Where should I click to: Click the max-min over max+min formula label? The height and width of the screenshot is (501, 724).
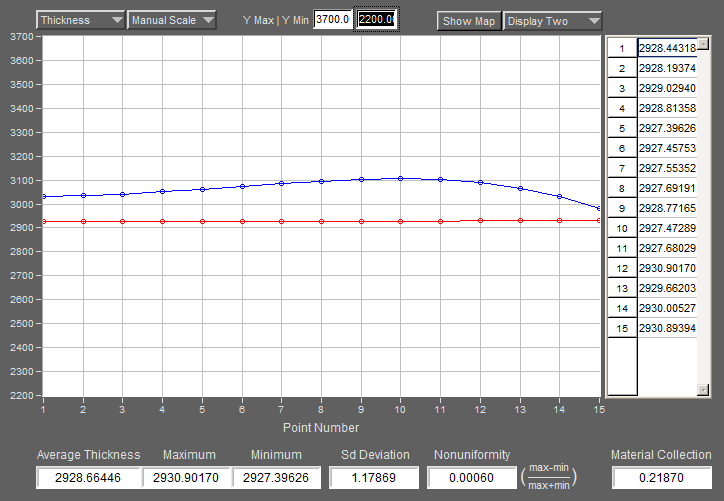[549, 477]
